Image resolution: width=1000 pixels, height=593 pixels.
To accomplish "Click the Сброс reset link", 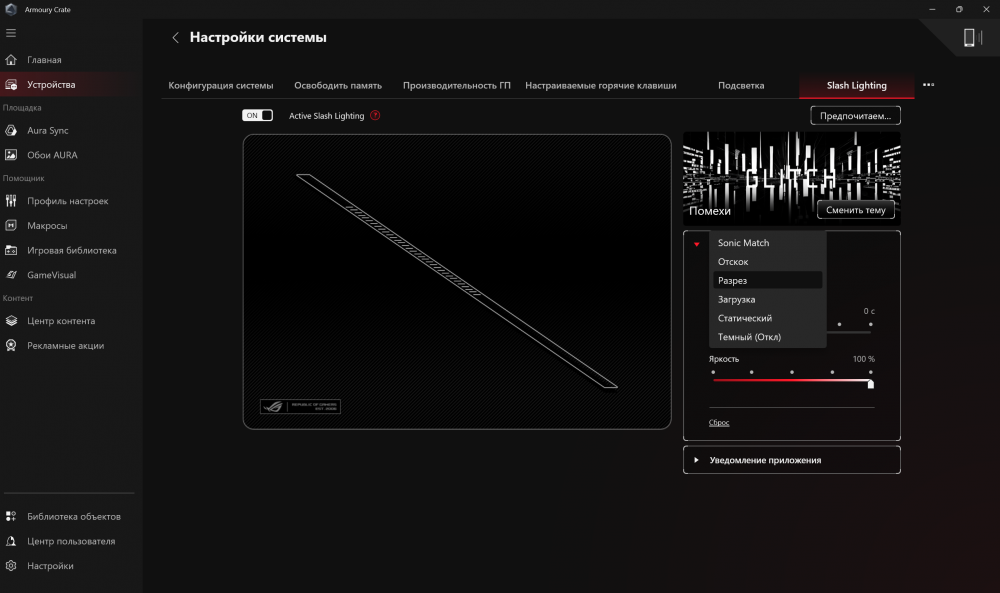I will coord(719,423).
